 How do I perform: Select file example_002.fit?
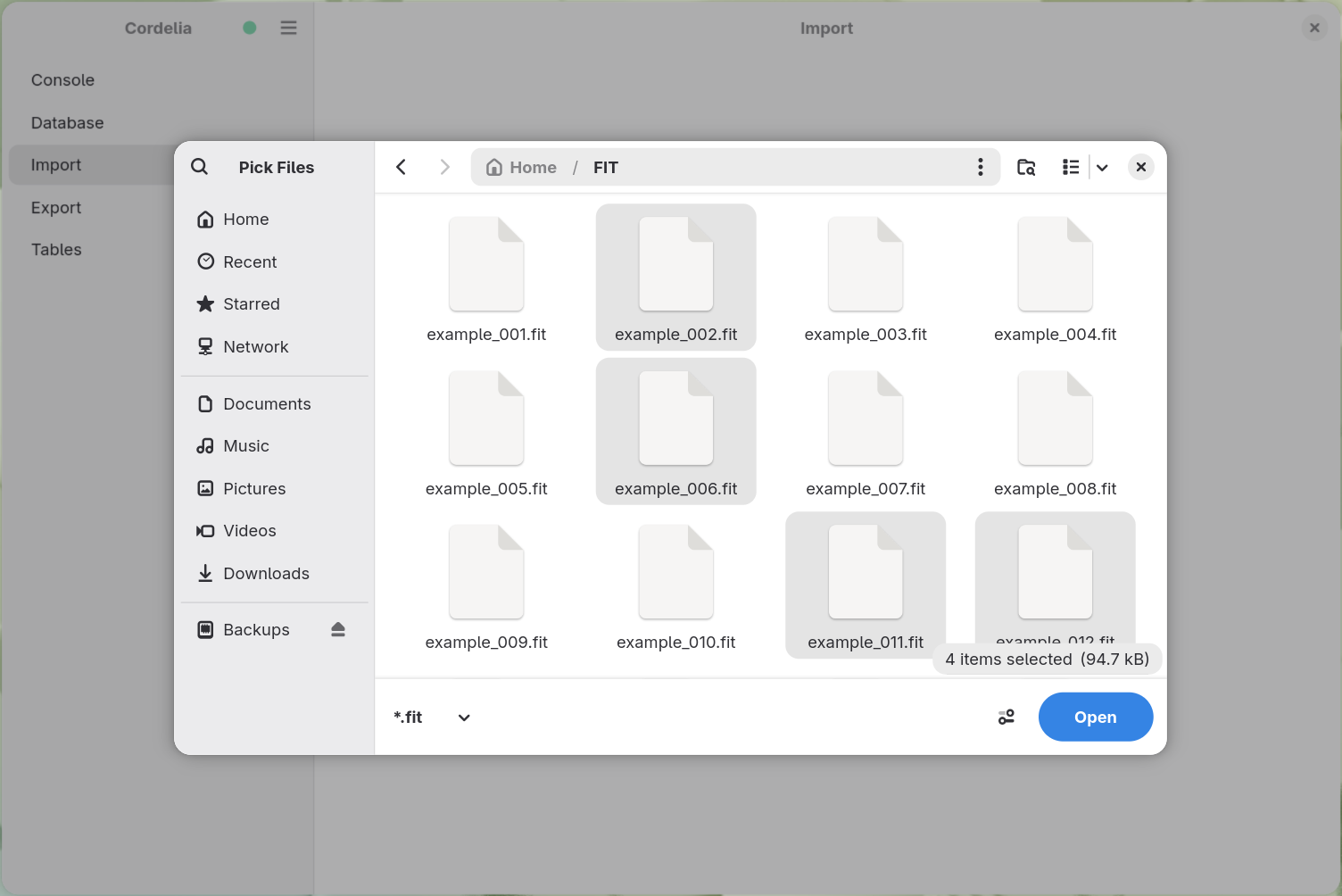click(676, 278)
